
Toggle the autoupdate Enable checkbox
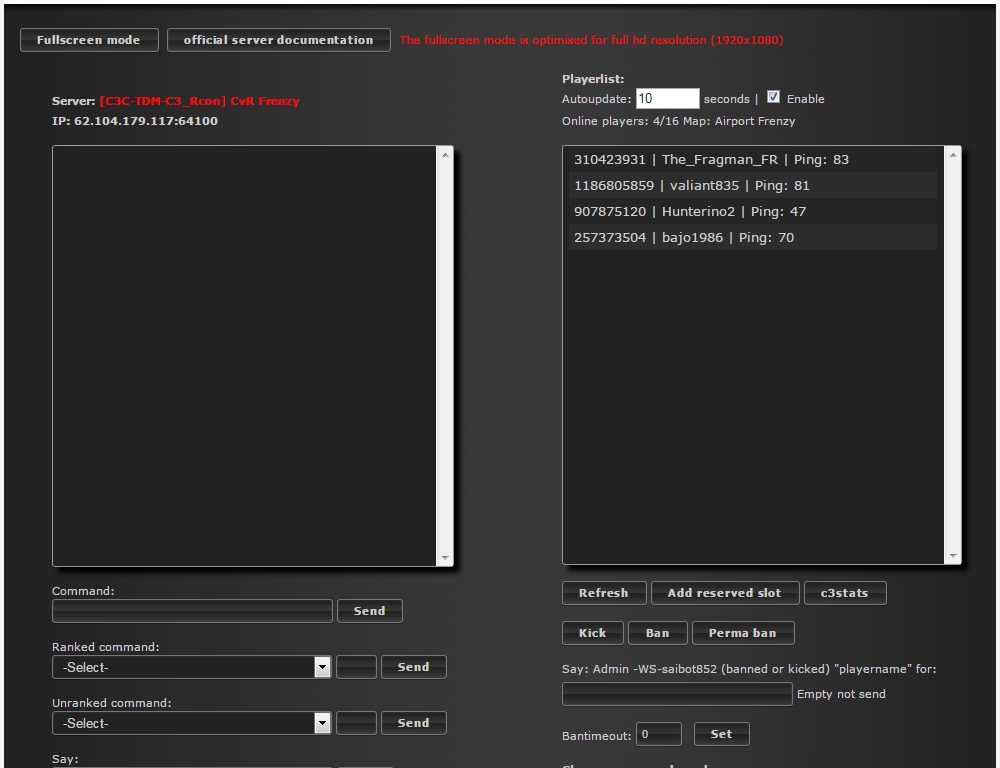pyautogui.click(x=773, y=98)
